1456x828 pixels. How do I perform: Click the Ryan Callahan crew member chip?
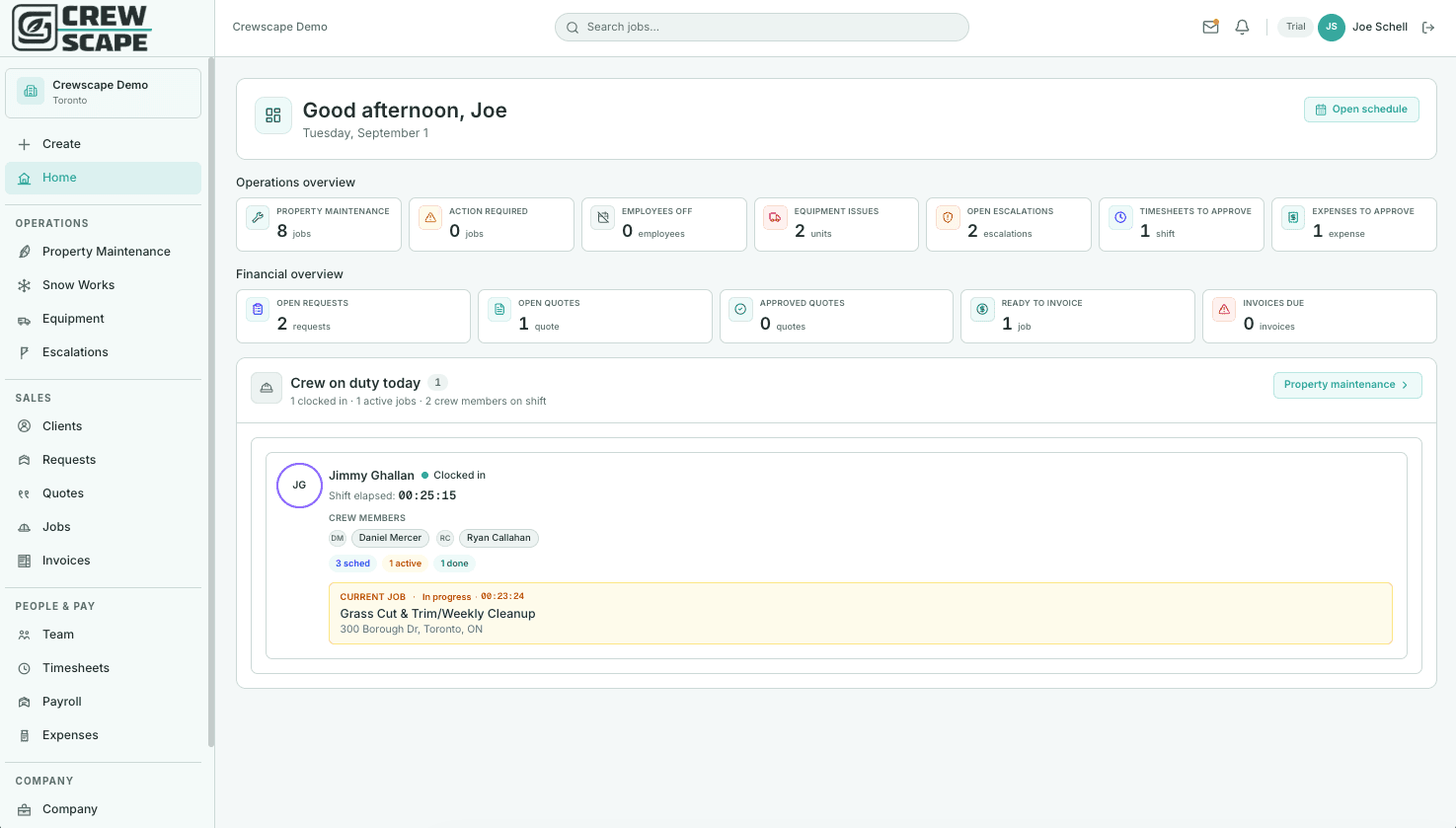[x=498, y=538]
